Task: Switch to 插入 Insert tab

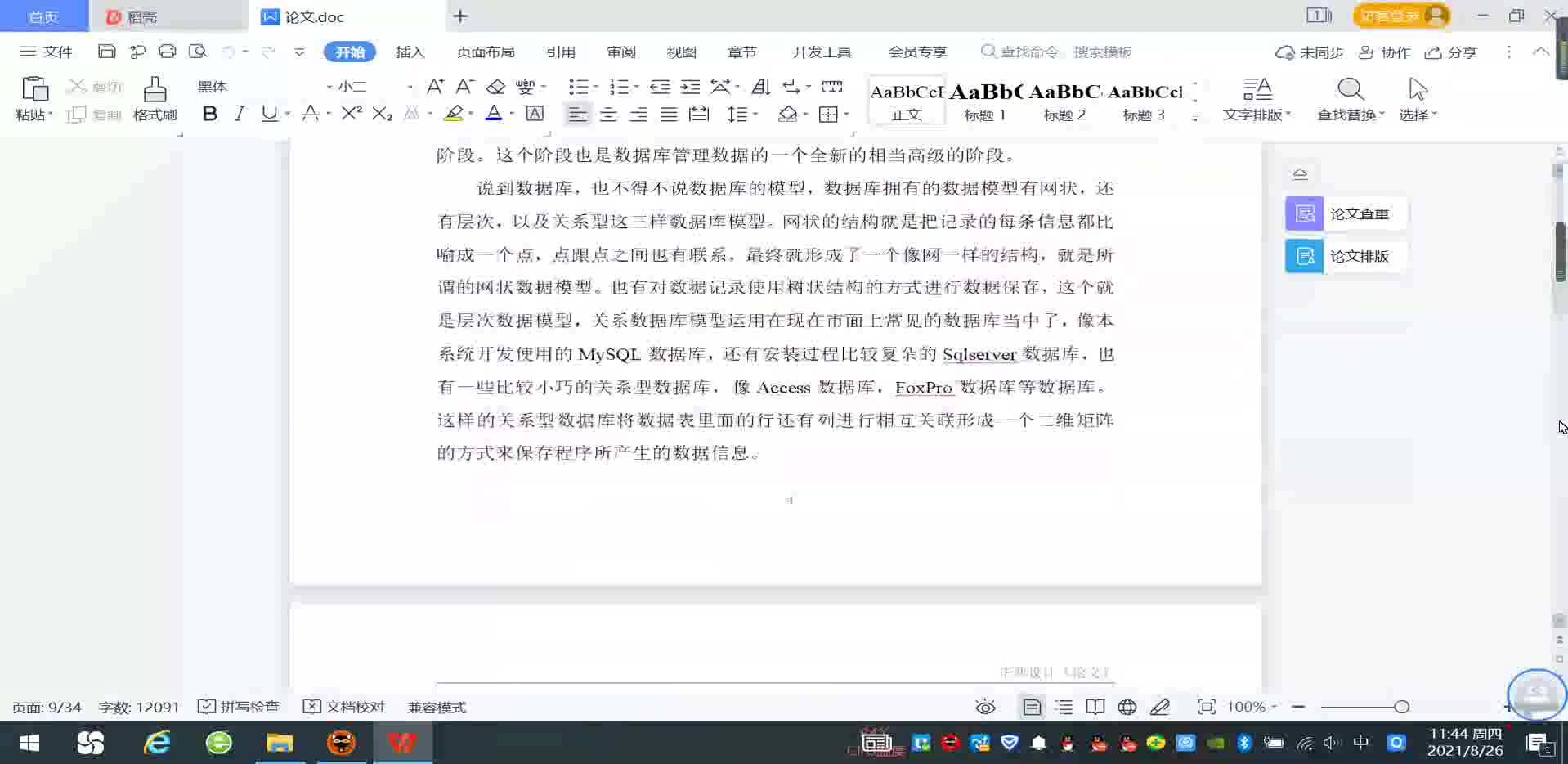Action: click(x=410, y=52)
